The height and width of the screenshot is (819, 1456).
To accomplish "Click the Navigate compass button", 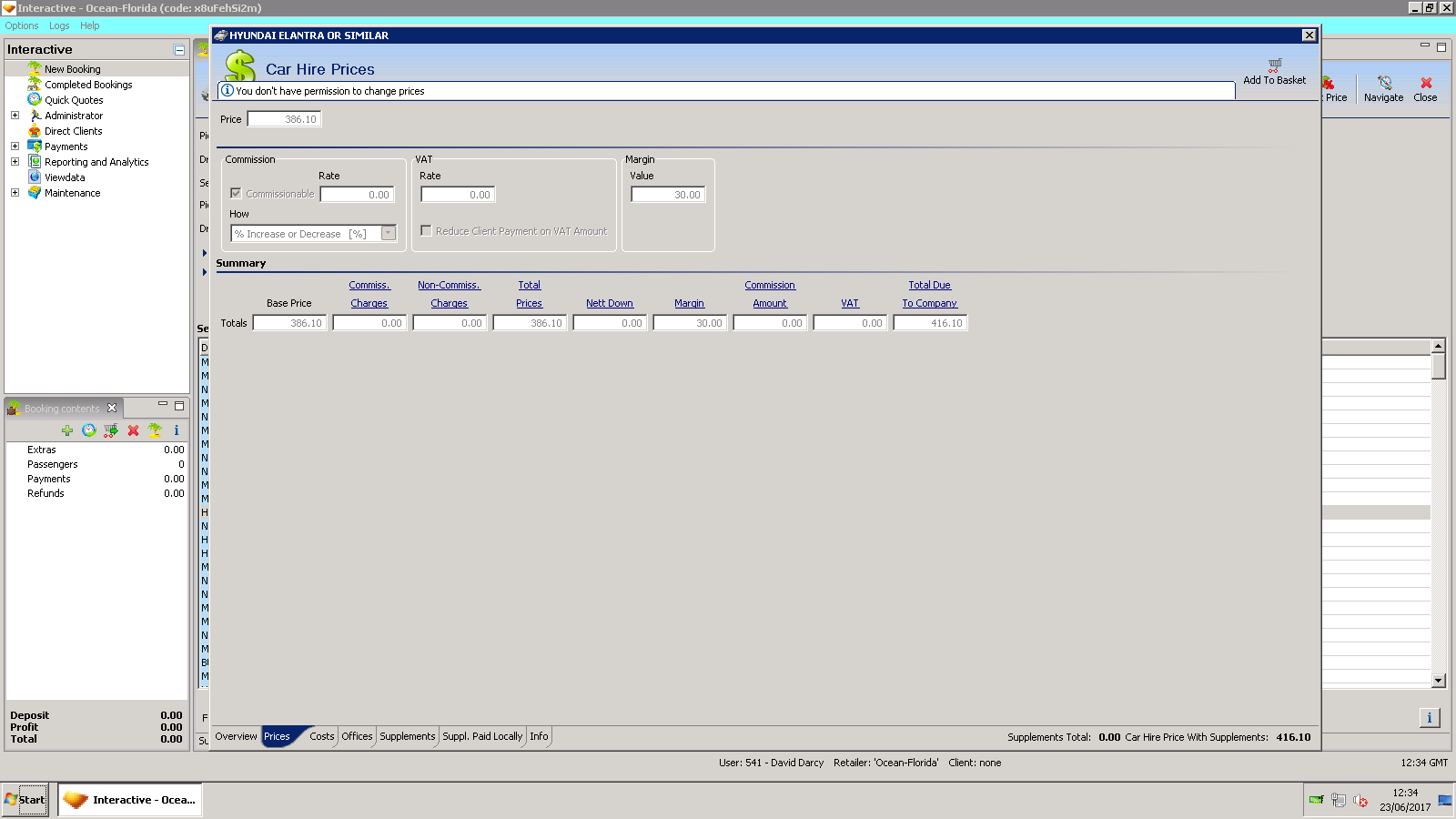I will point(1383,89).
